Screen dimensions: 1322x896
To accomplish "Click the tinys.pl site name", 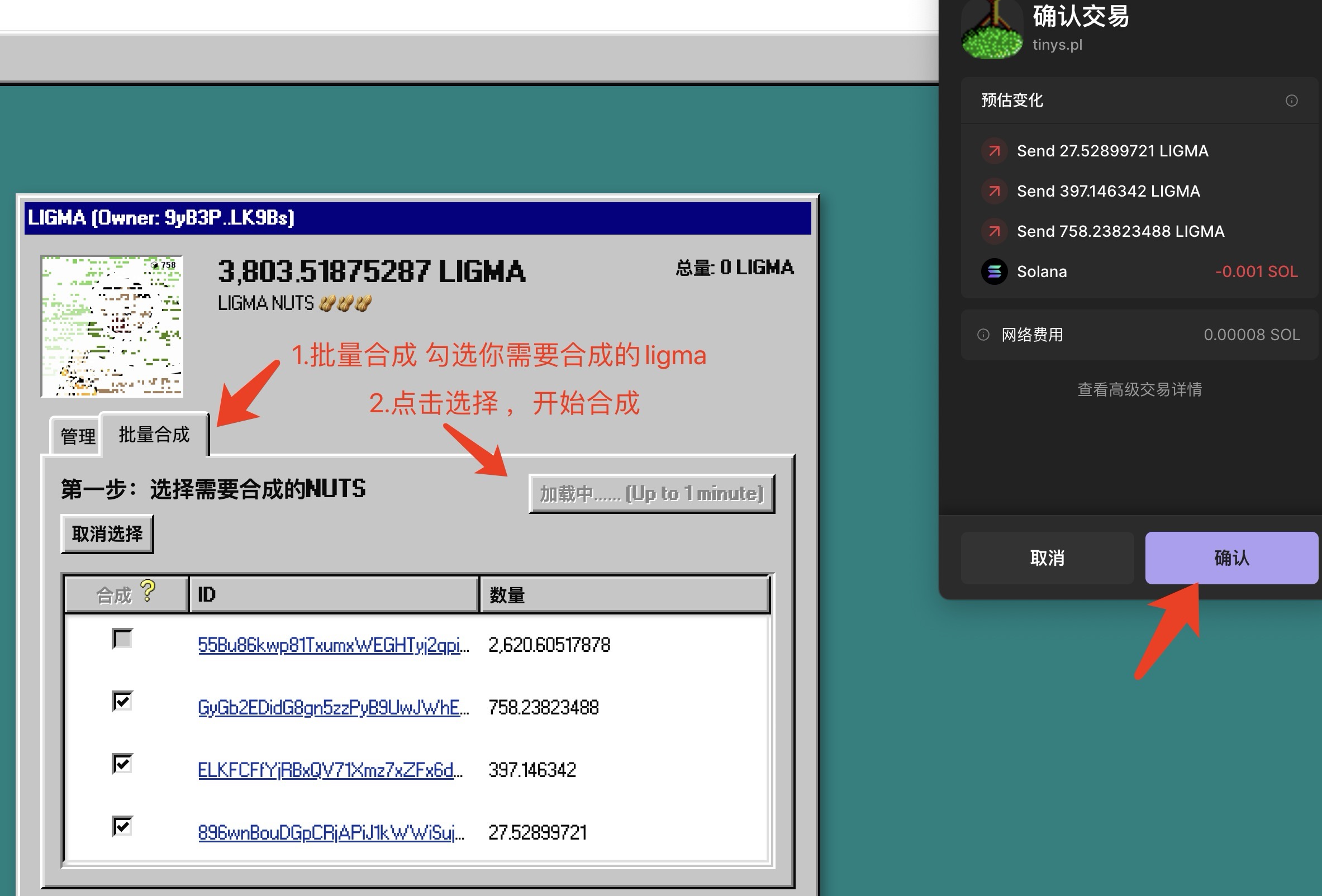I will click(x=1058, y=44).
